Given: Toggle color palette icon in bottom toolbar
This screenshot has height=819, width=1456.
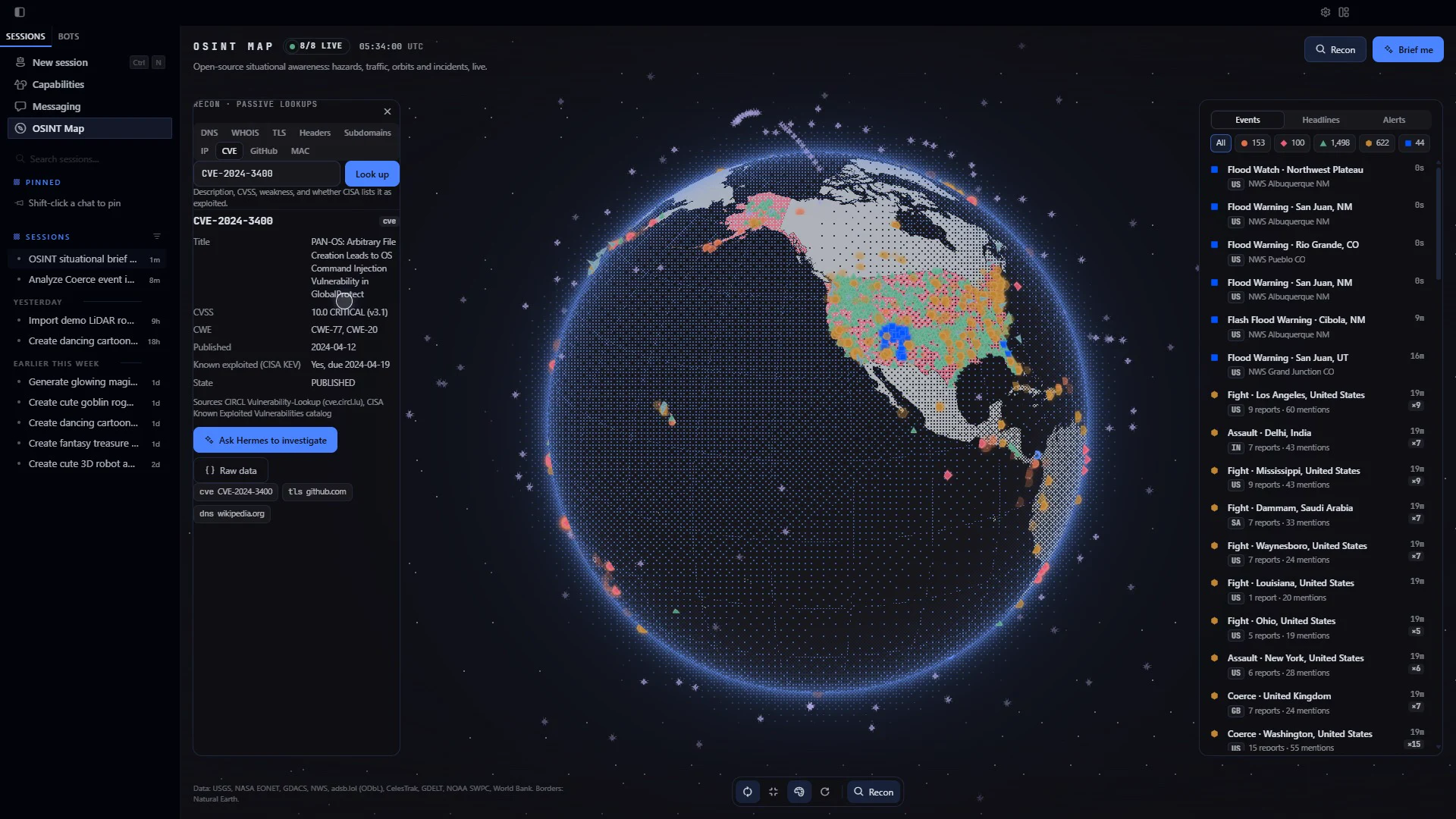Looking at the screenshot, I should tap(799, 792).
